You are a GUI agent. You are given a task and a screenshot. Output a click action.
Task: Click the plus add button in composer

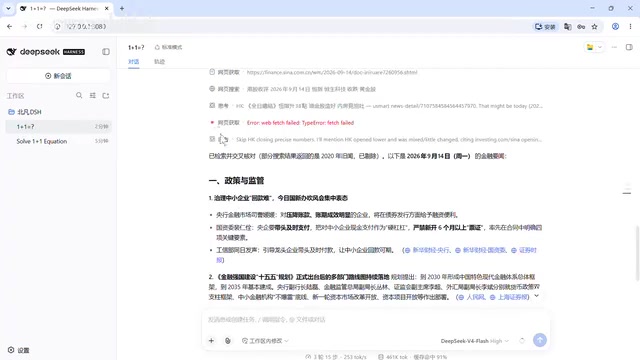click(x=211, y=341)
